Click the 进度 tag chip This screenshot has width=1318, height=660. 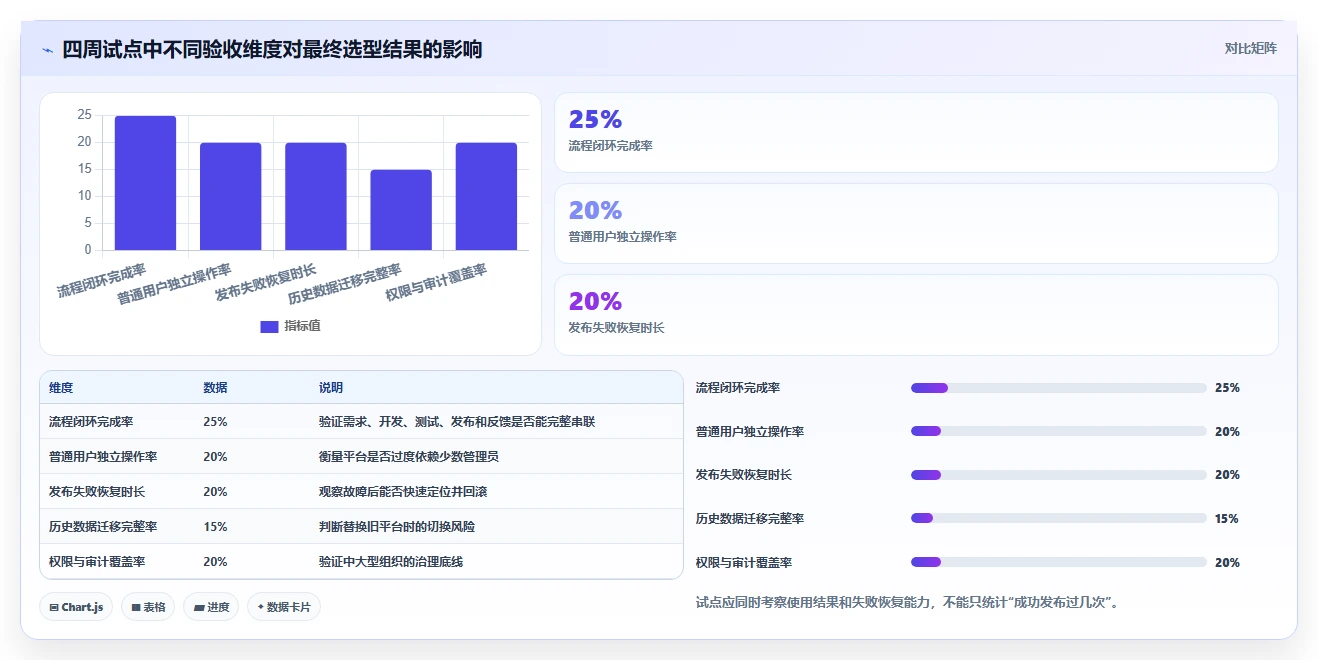(x=211, y=607)
